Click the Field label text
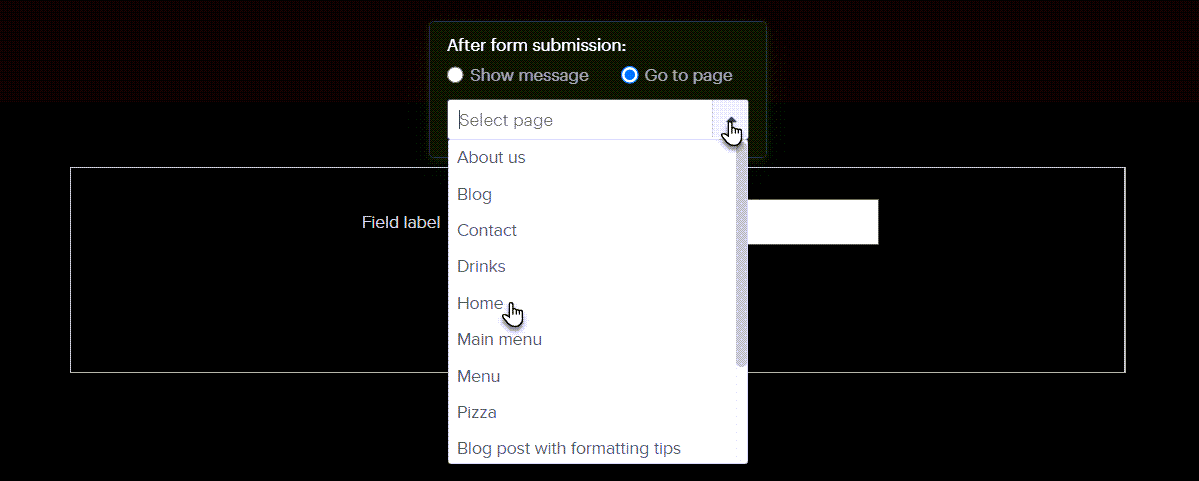Screen dimensions: 1199x481 tap(401, 223)
